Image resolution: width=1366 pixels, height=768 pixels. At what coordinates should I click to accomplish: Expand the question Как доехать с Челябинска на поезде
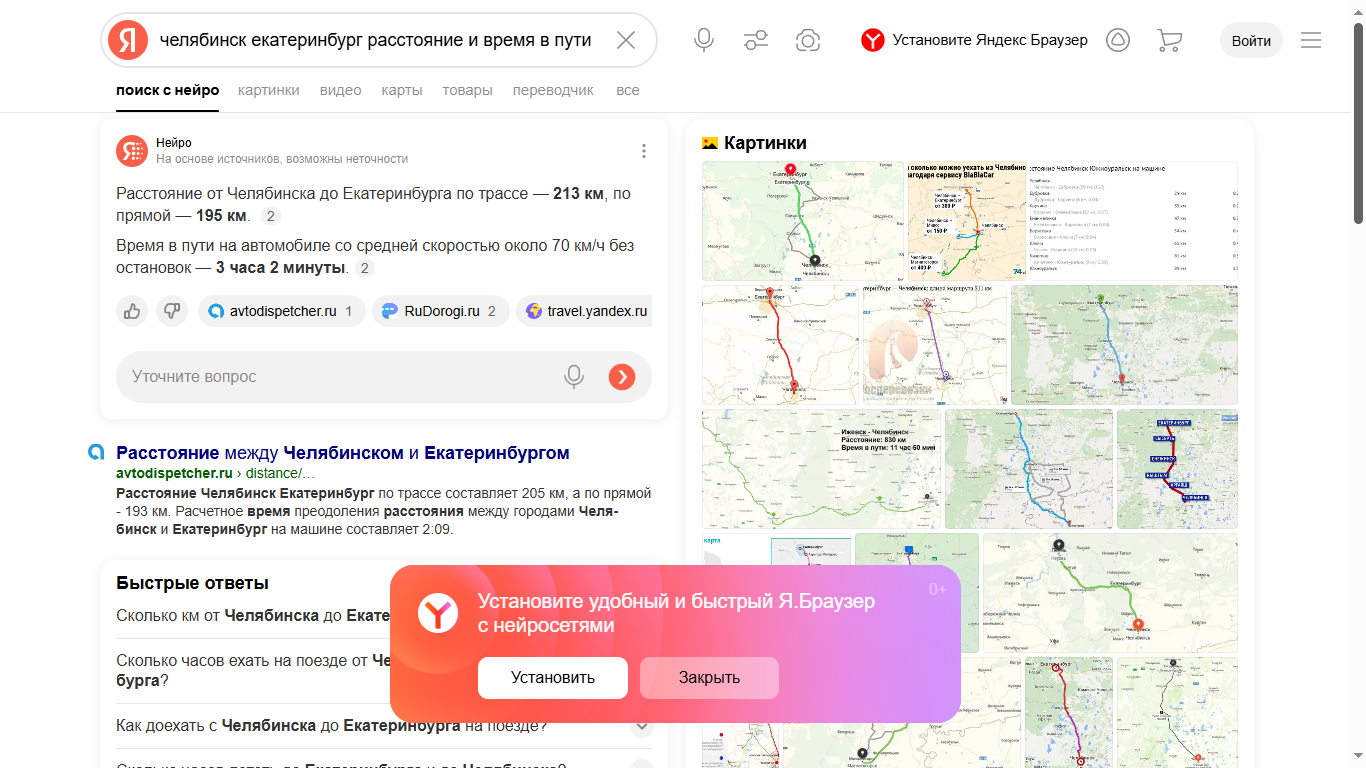(x=384, y=725)
